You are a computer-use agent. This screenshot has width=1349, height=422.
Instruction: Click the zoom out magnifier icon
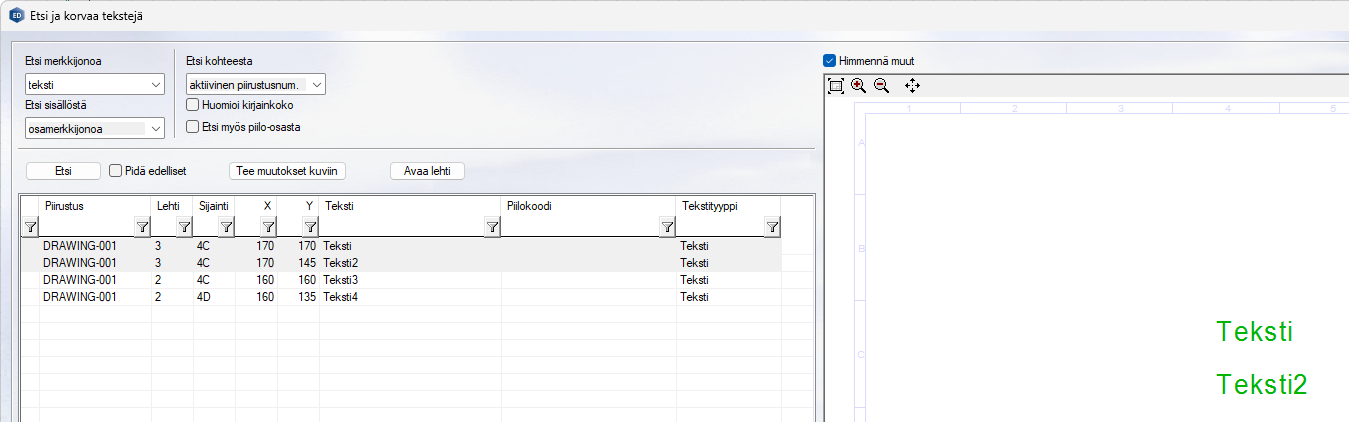click(x=881, y=86)
